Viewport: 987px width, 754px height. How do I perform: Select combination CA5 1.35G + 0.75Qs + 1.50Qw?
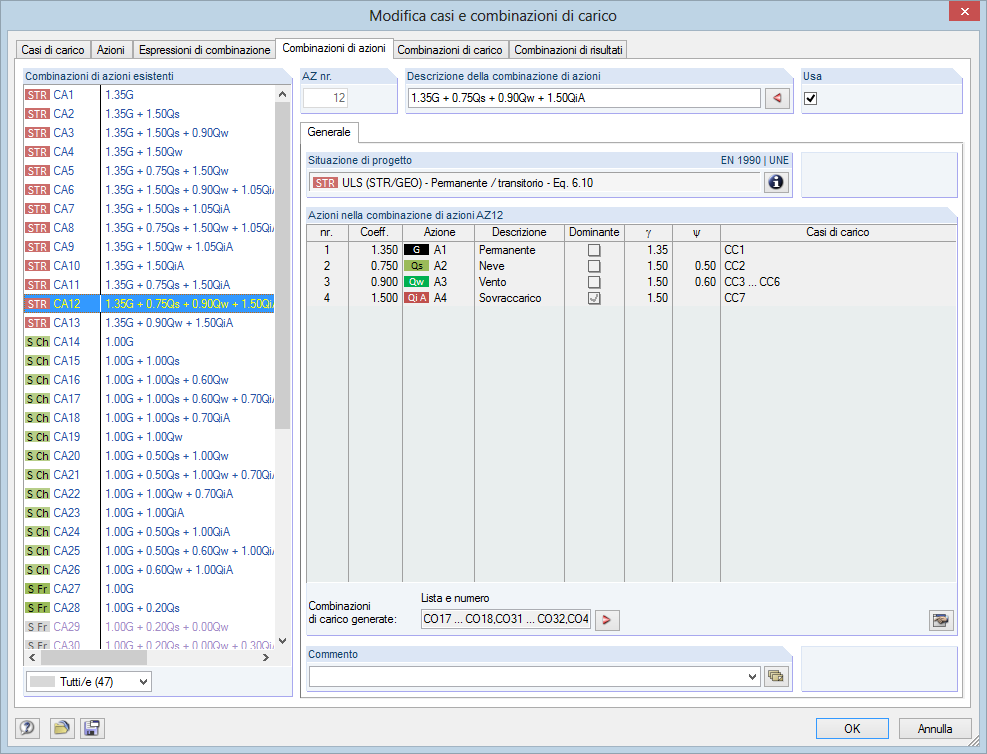(x=149, y=171)
